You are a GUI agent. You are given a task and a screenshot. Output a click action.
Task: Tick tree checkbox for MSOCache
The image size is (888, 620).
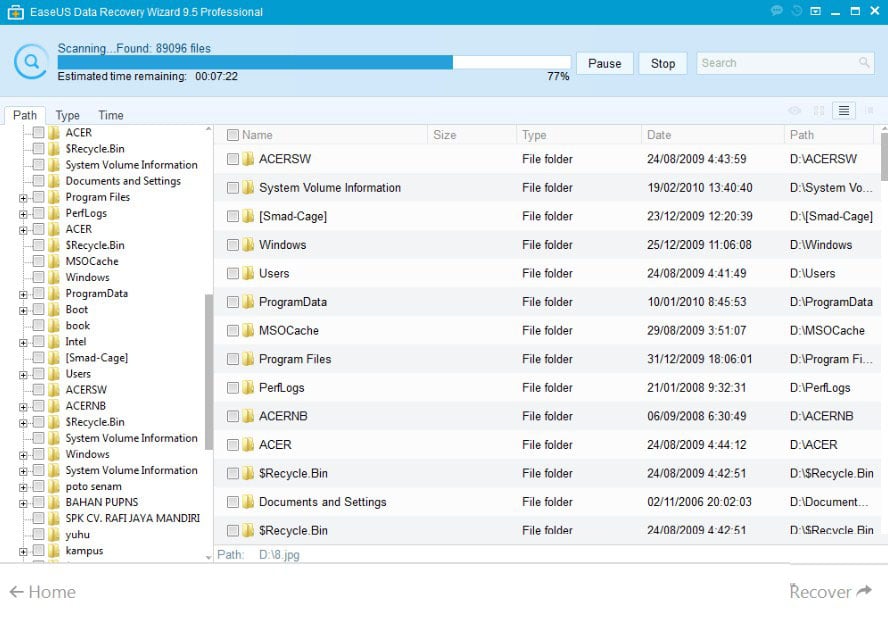point(39,261)
